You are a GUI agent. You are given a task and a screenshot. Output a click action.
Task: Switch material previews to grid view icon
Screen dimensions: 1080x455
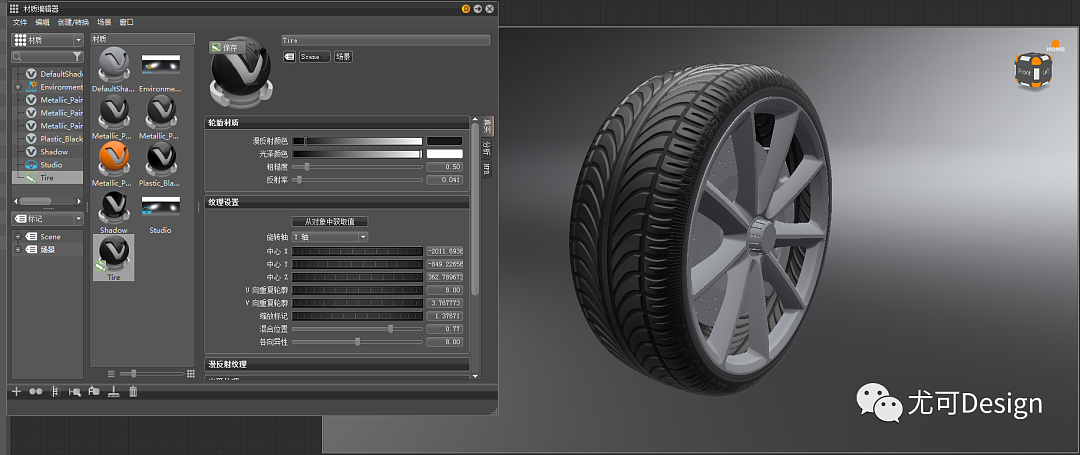(190, 373)
